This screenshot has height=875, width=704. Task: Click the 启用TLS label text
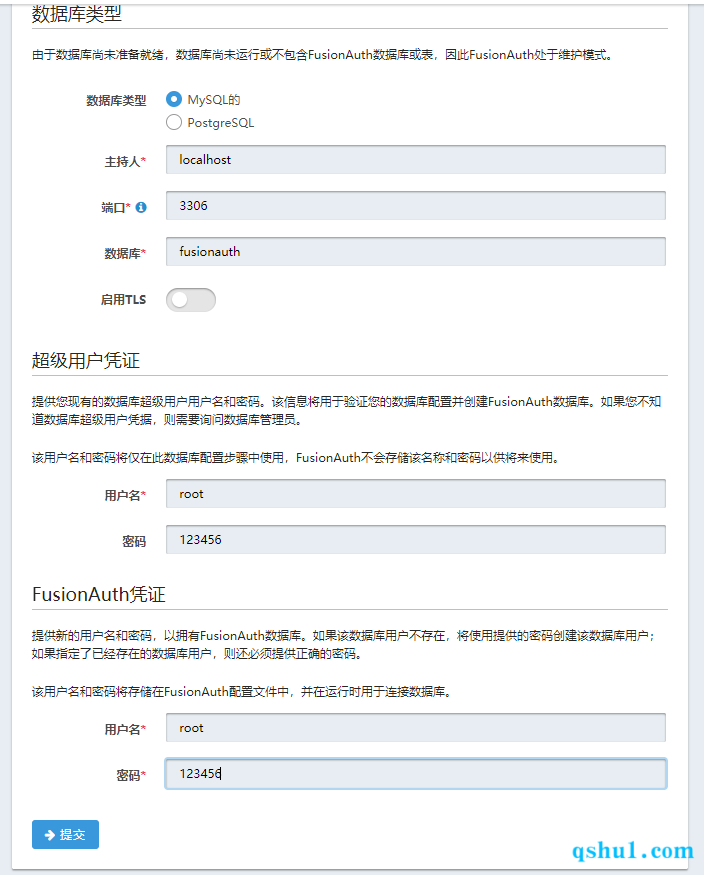click(x=123, y=300)
